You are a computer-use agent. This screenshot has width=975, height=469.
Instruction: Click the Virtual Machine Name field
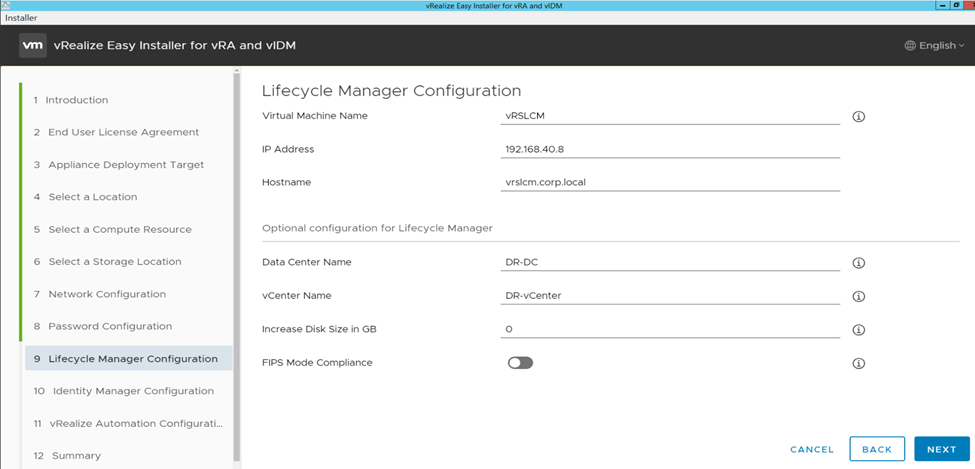(670, 116)
